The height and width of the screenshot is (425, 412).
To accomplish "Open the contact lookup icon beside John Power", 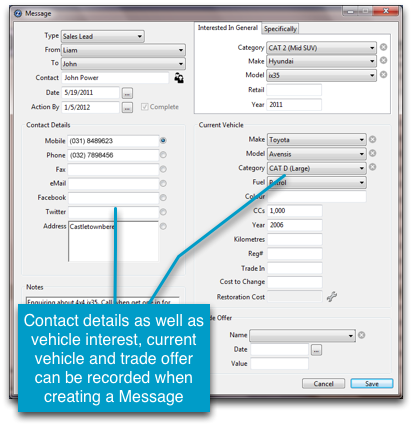I will 179,78.
